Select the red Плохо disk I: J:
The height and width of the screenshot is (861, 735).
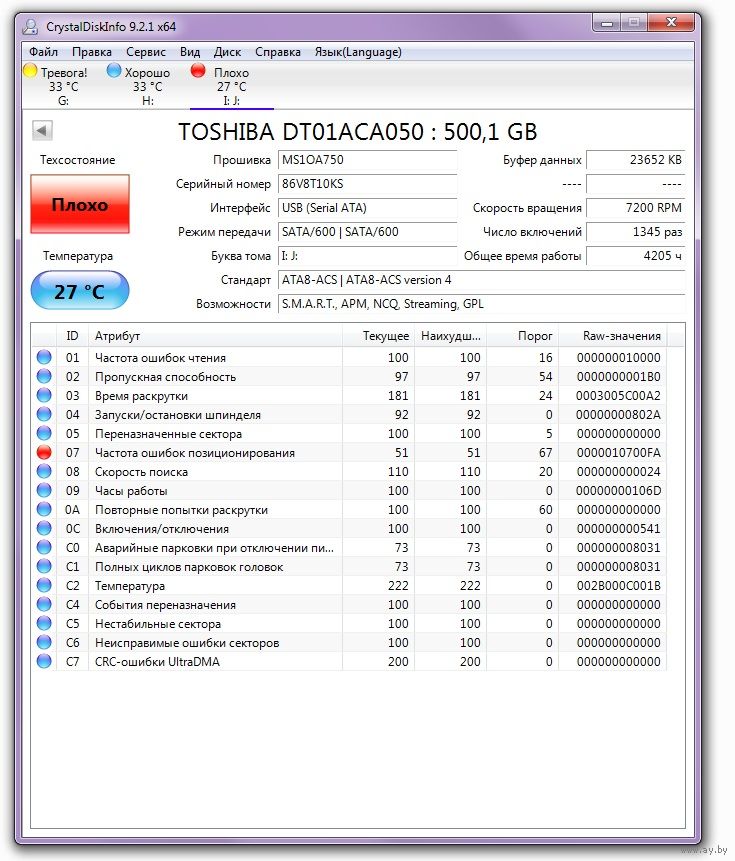pos(231,86)
